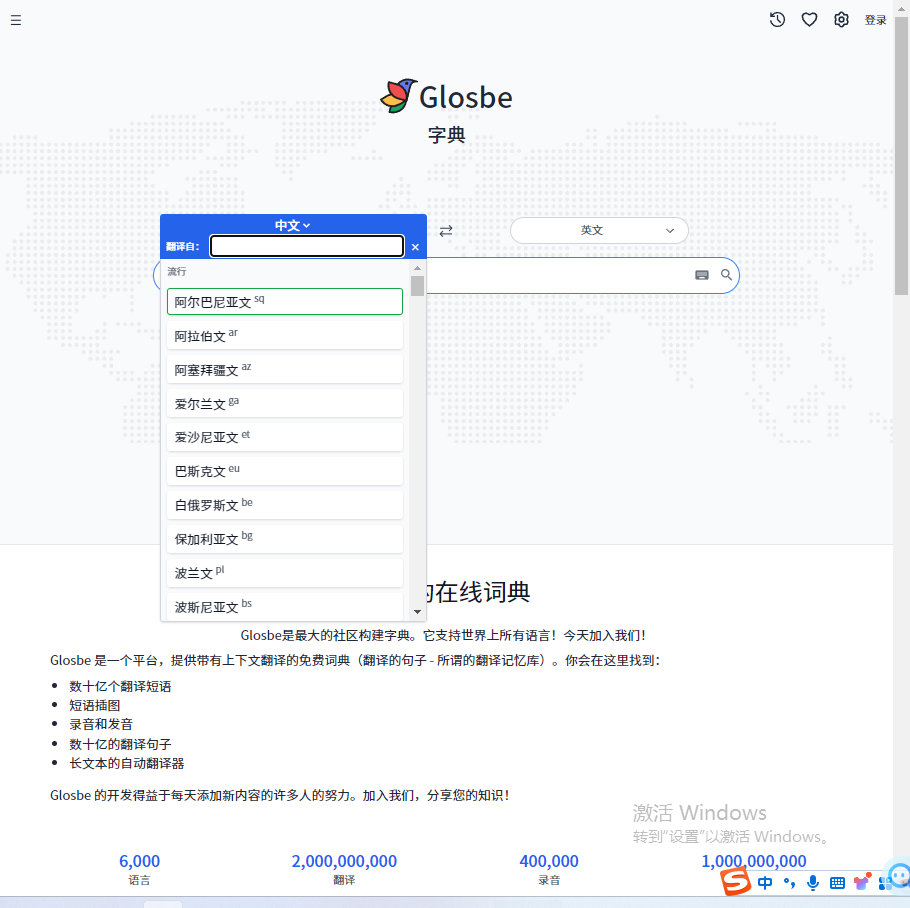Image resolution: width=910 pixels, height=908 pixels.
Task: Click the 字典 heading under logo
Action: 446,135
